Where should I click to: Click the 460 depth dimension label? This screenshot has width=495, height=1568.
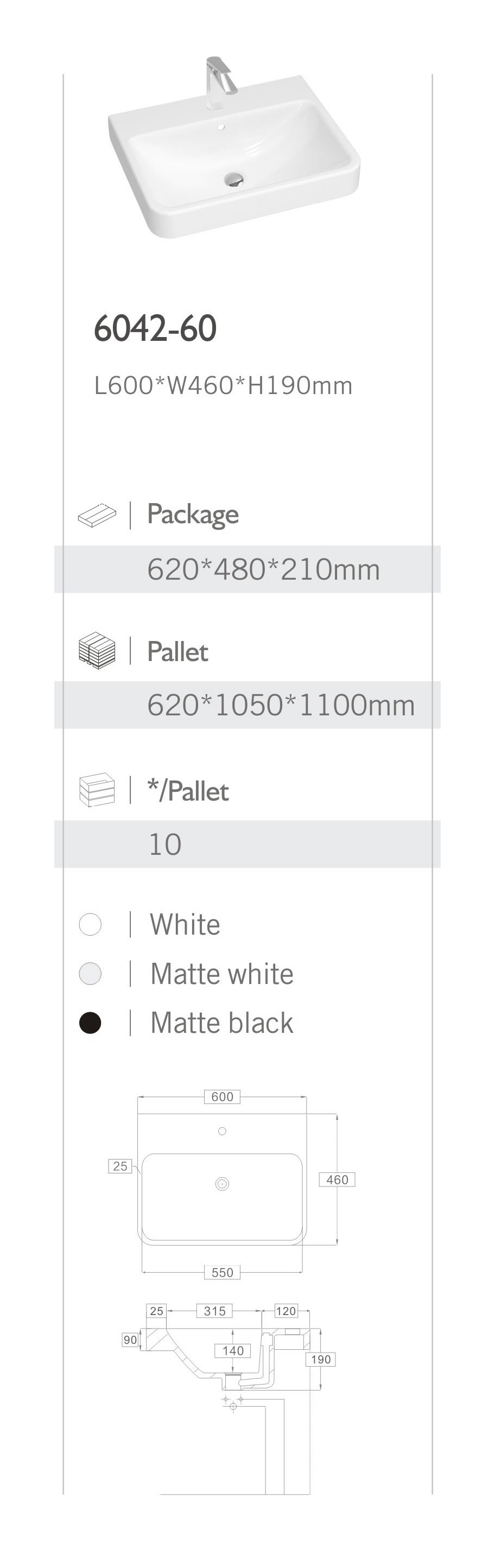pyautogui.click(x=337, y=1179)
